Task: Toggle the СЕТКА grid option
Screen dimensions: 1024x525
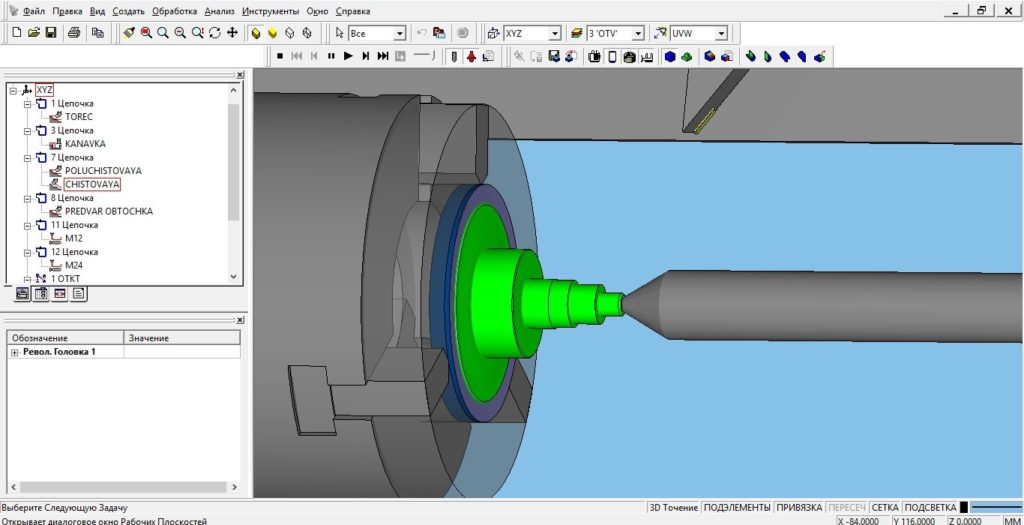Action: pos(883,508)
